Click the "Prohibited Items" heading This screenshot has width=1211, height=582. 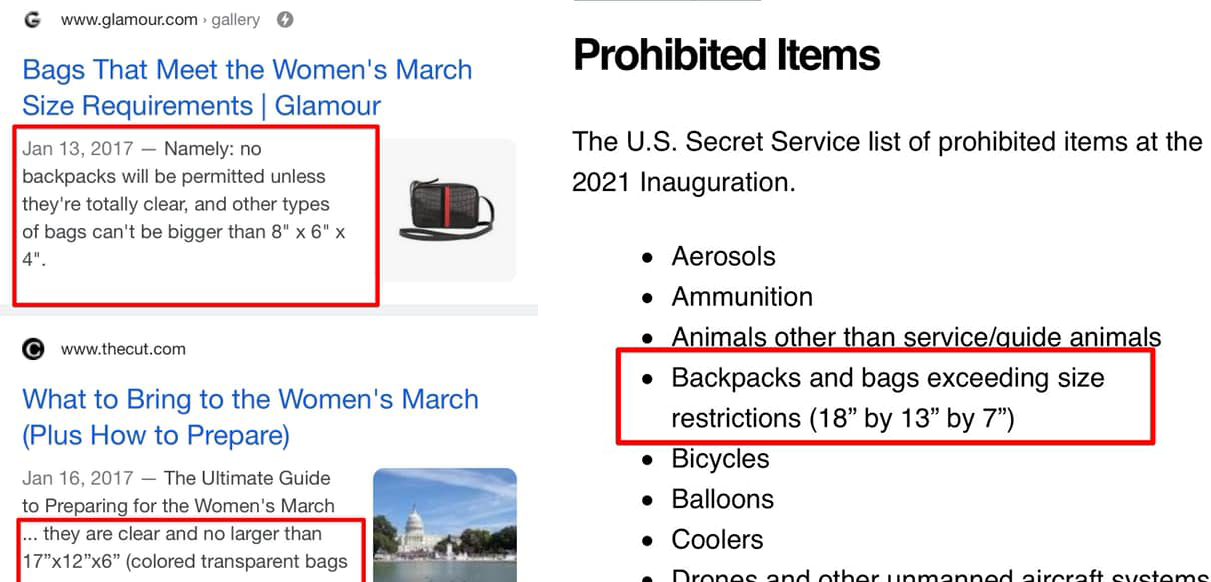(x=726, y=55)
